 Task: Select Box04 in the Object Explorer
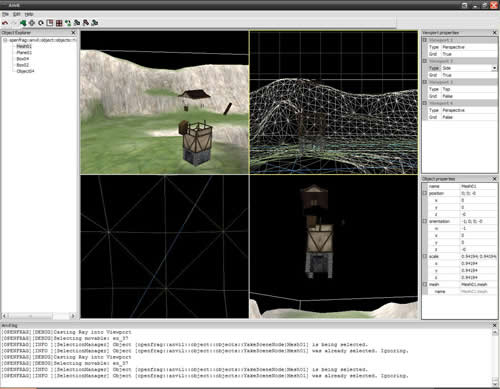point(23,59)
